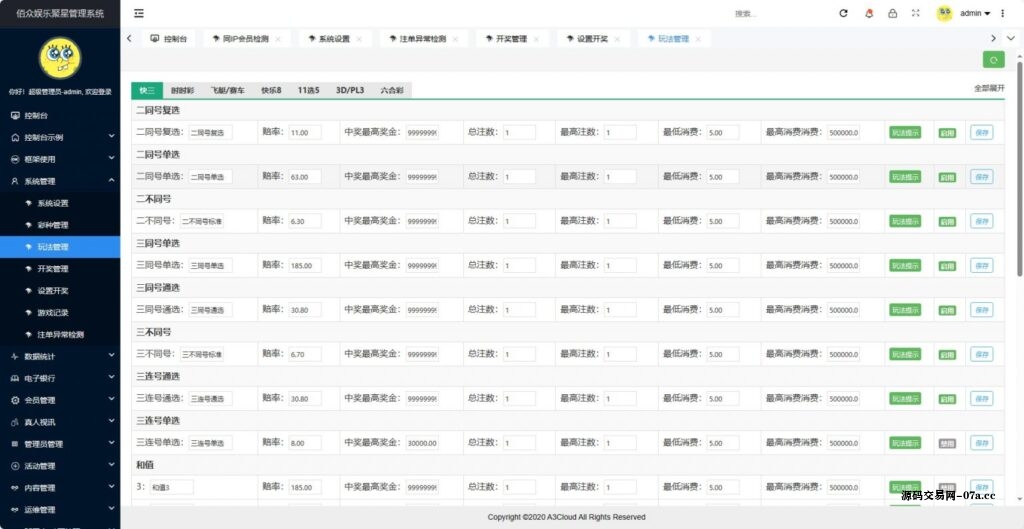The width and height of the screenshot is (1024, 529).
Task: Open 系统设置 in the sidebar submenu
Action: click(x=60, y=203)
